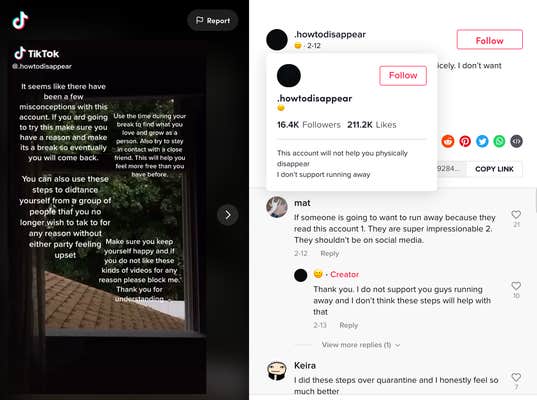
Task: Open .howtodisappear username in popup card
Action: 314,98
